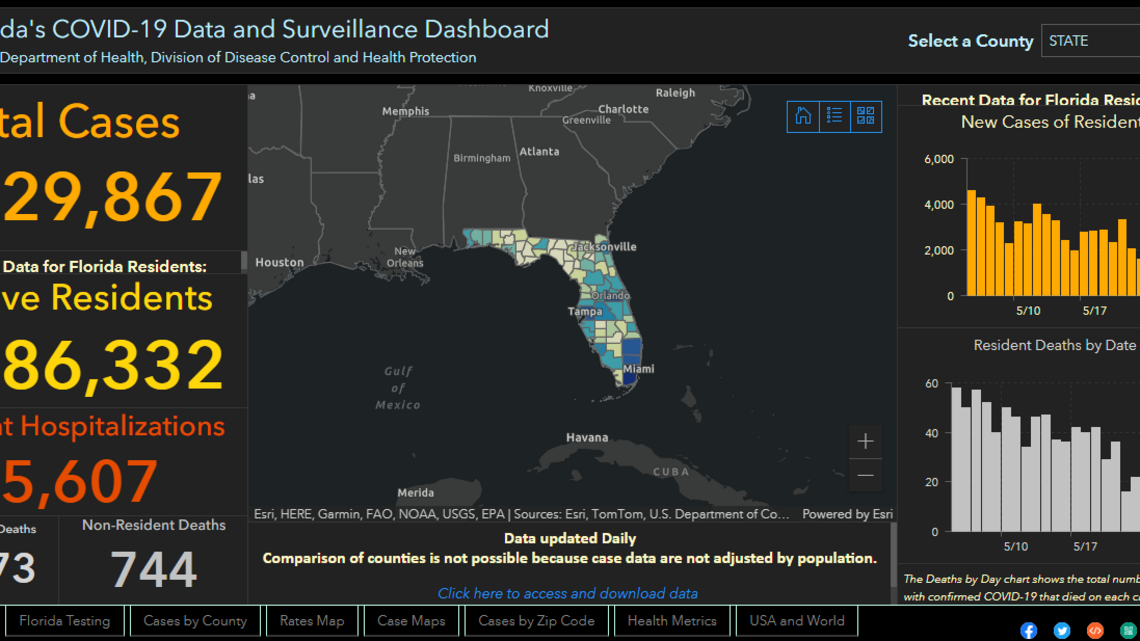Click the Powered by Esri link
Image resolution: width=1140 pixels, height=641 pixels.
pos(848,514)
